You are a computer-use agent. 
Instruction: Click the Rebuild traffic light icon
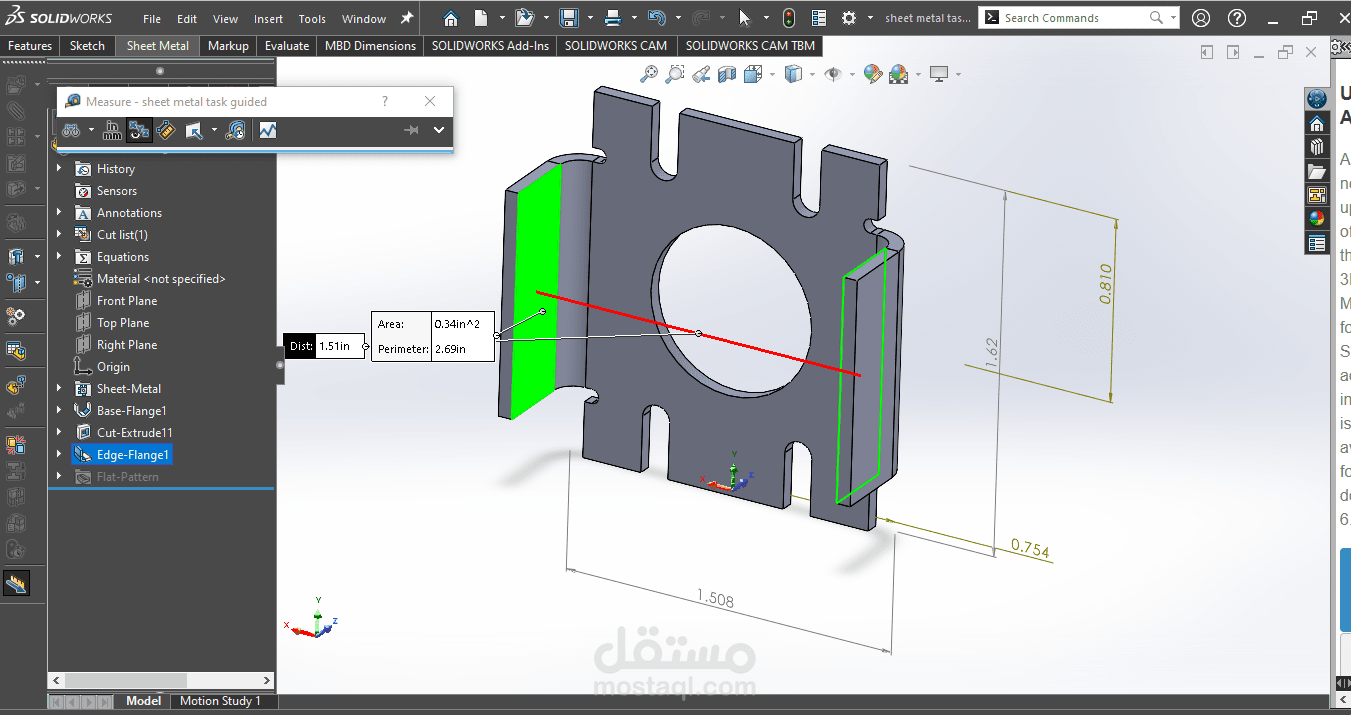(788, 18)
